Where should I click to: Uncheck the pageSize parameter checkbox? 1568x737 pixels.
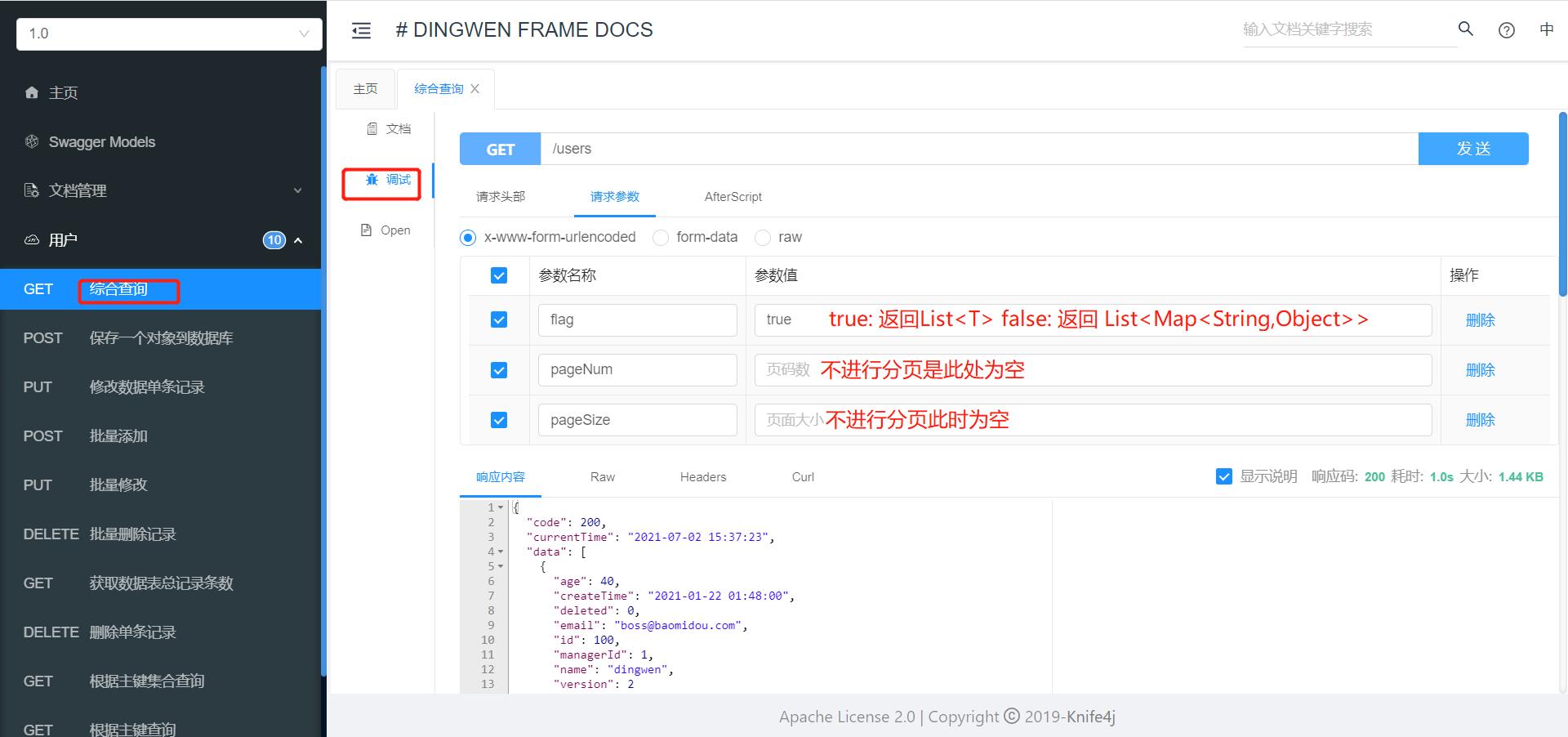click(499, 420)
